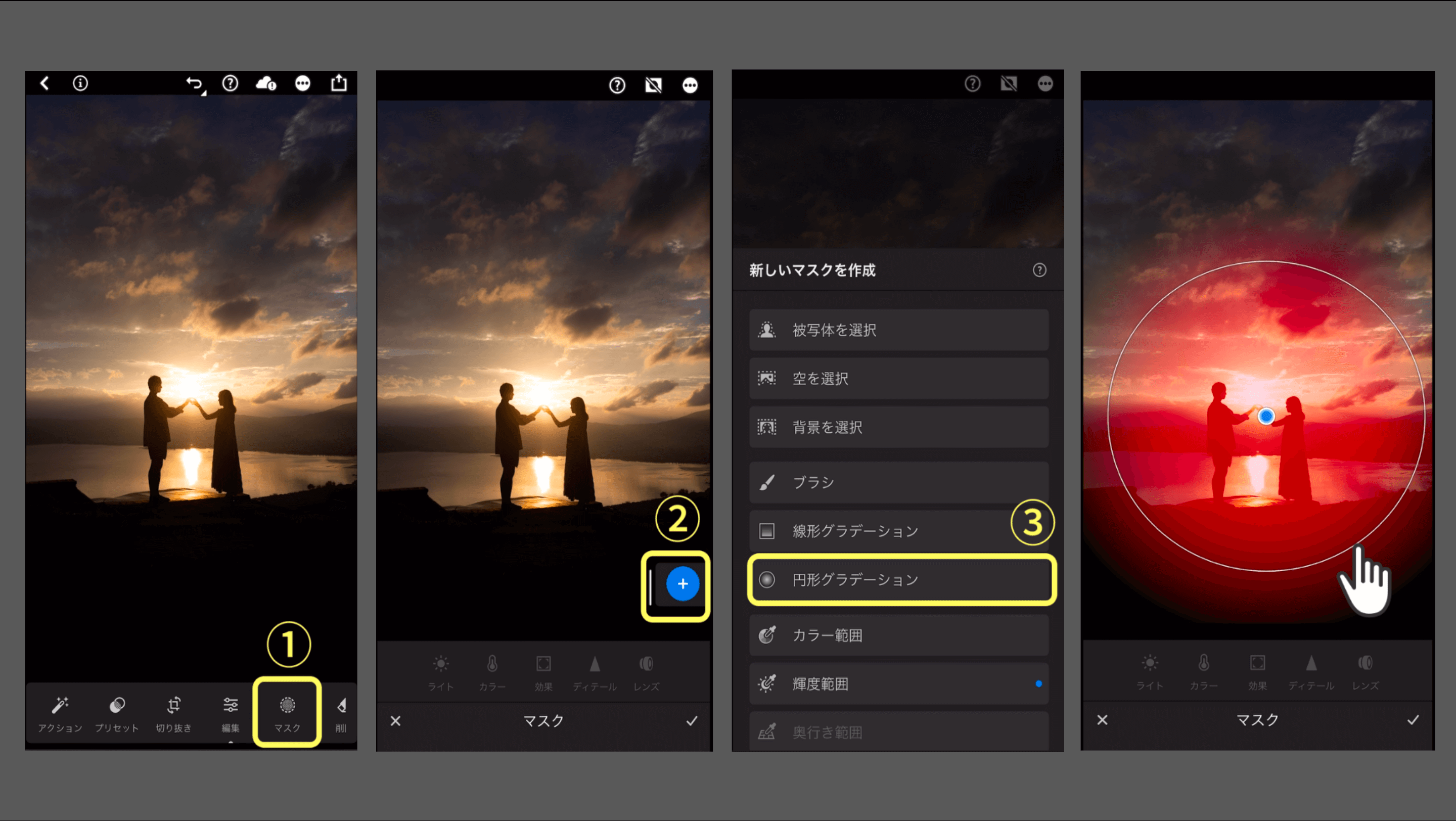Viewport: 1456px width, 821px height.
Task: Click the cloud sync status icon
Action: tap(266, 83)
